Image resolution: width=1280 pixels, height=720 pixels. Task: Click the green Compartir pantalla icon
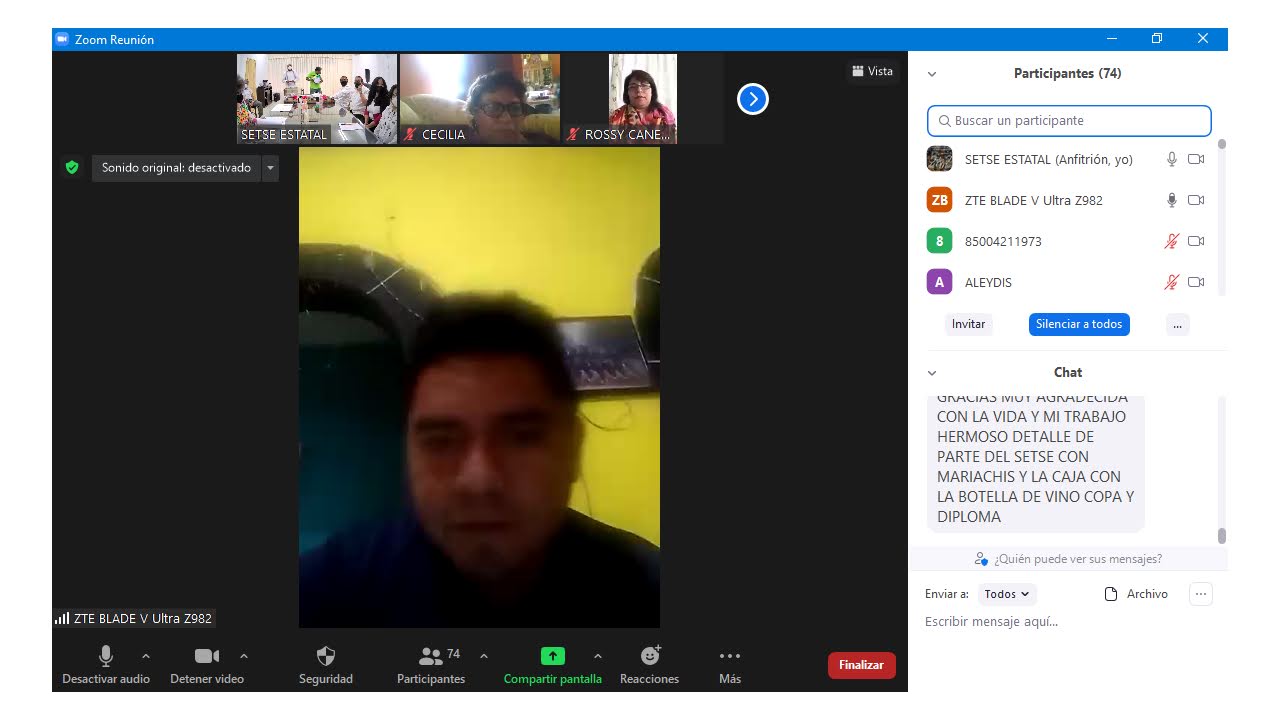click(553, 656)
